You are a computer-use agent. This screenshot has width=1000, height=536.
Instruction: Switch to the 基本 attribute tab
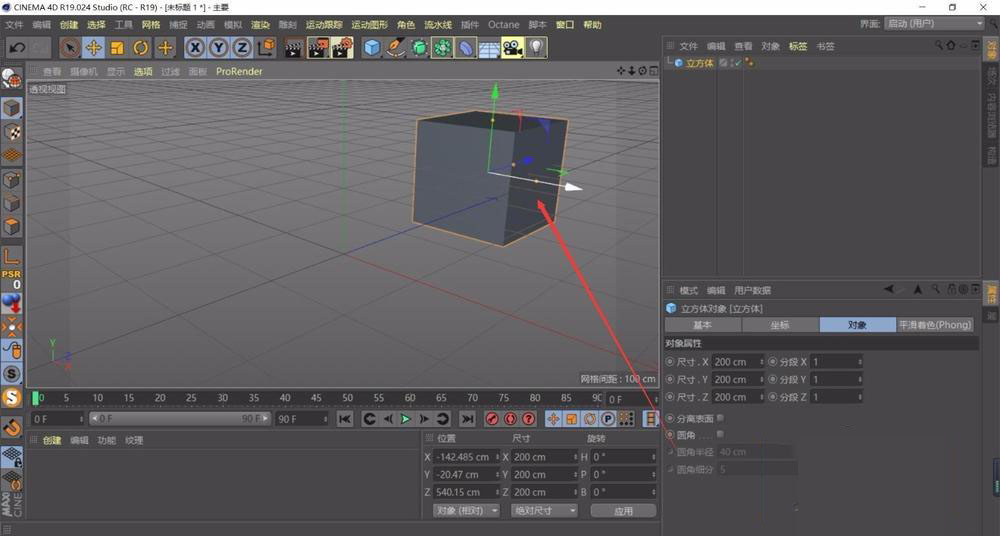coord(703,325)
